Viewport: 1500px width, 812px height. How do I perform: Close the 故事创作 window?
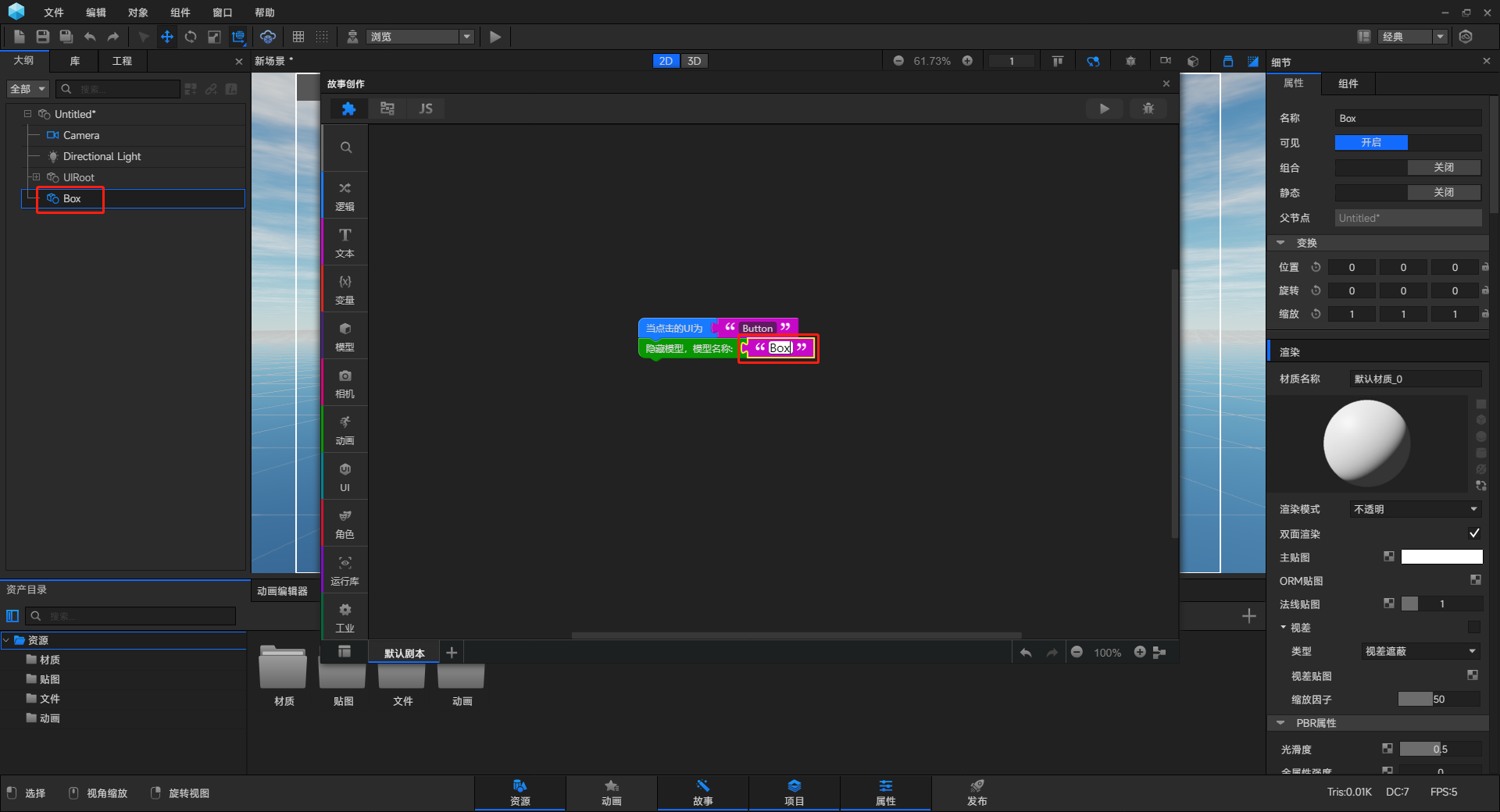click(x=1166, y=84)
